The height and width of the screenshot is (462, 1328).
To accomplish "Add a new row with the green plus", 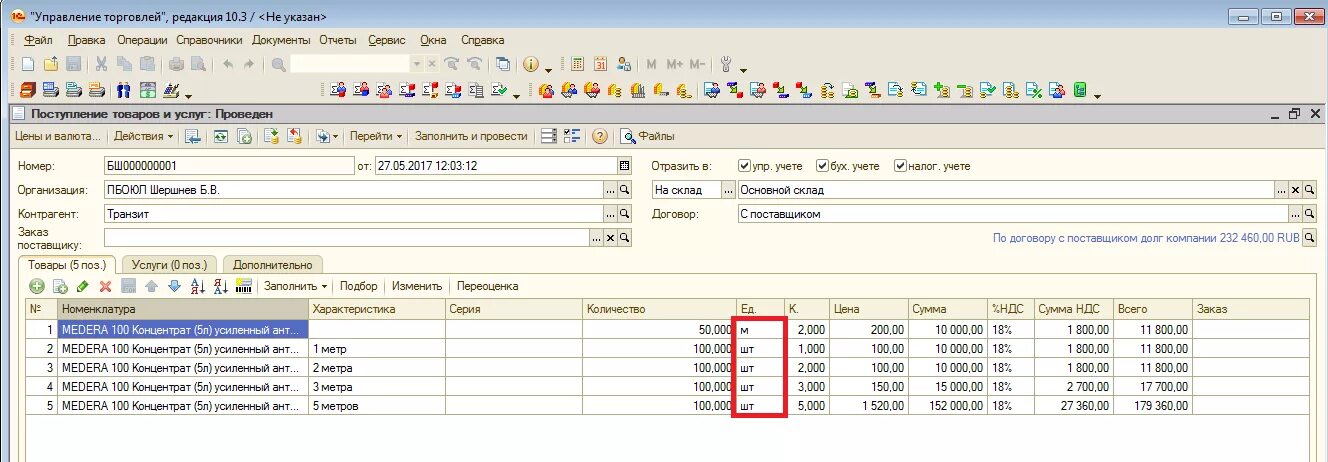I will 37,286.
